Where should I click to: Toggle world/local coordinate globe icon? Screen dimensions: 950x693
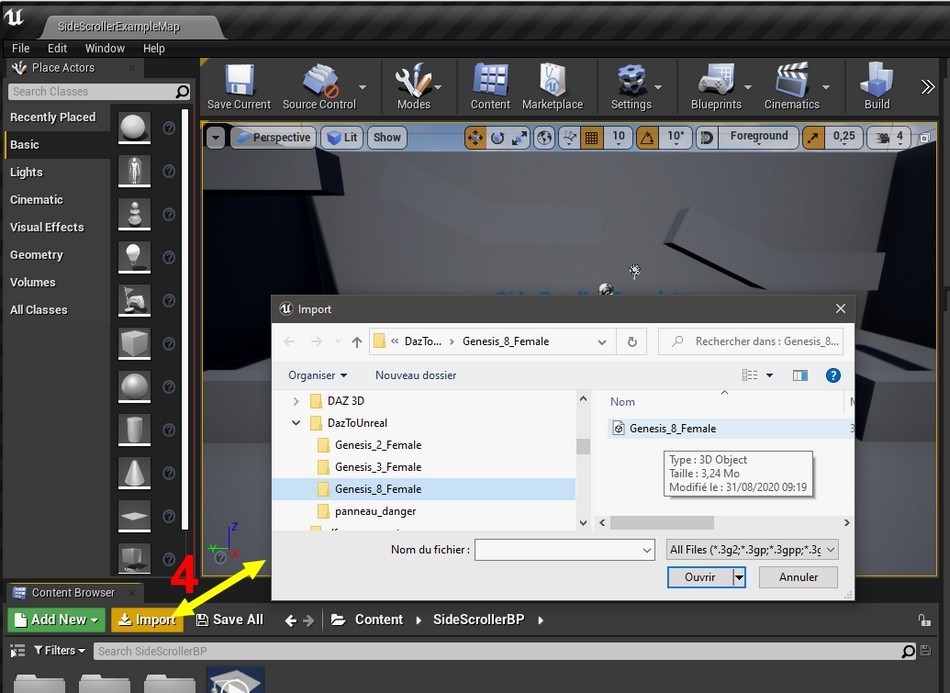(544, 138)
